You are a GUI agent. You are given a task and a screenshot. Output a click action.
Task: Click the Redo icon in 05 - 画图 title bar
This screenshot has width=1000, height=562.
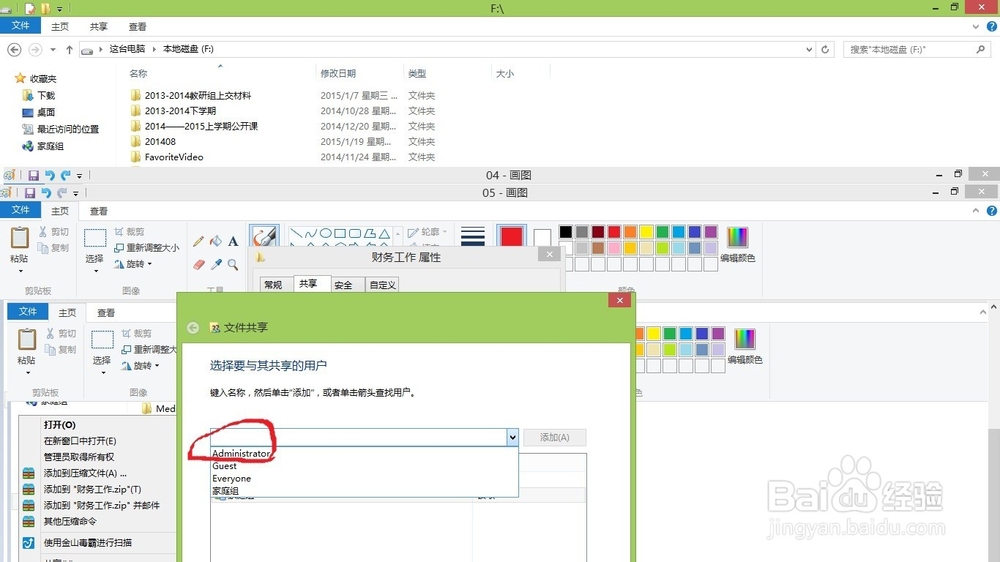[62, 193]
